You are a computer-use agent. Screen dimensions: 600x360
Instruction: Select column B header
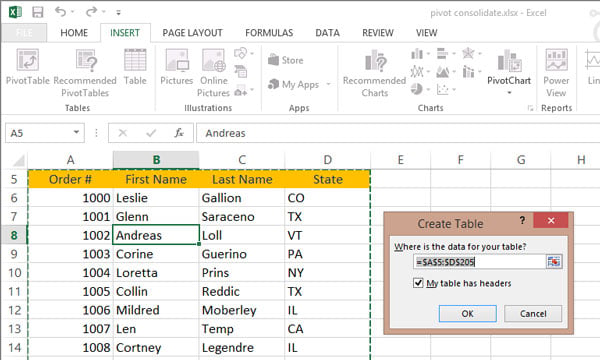click(x=156, y=160)
